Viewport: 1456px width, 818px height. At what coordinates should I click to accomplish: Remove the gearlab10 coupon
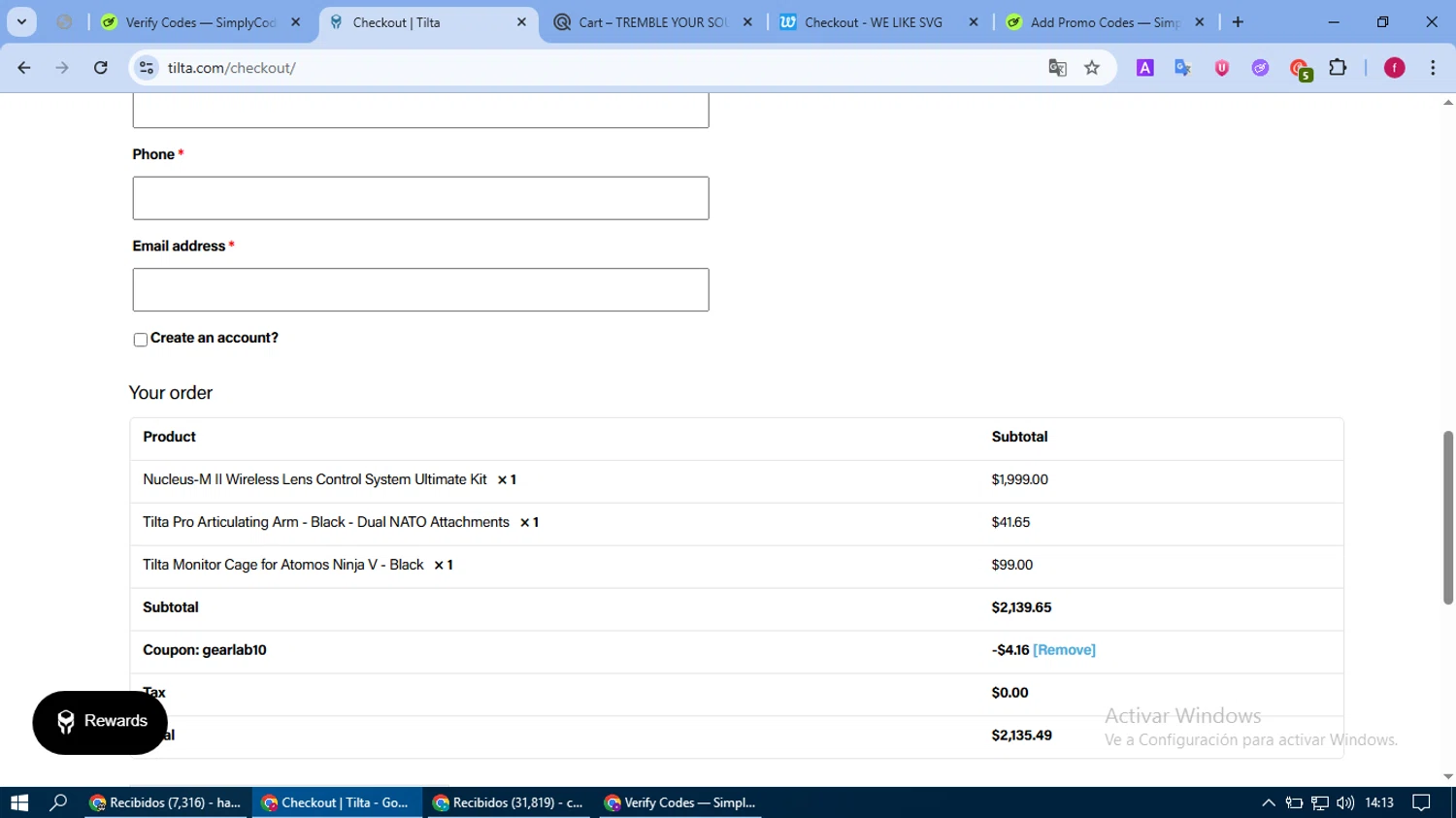tap(1064, 650)
